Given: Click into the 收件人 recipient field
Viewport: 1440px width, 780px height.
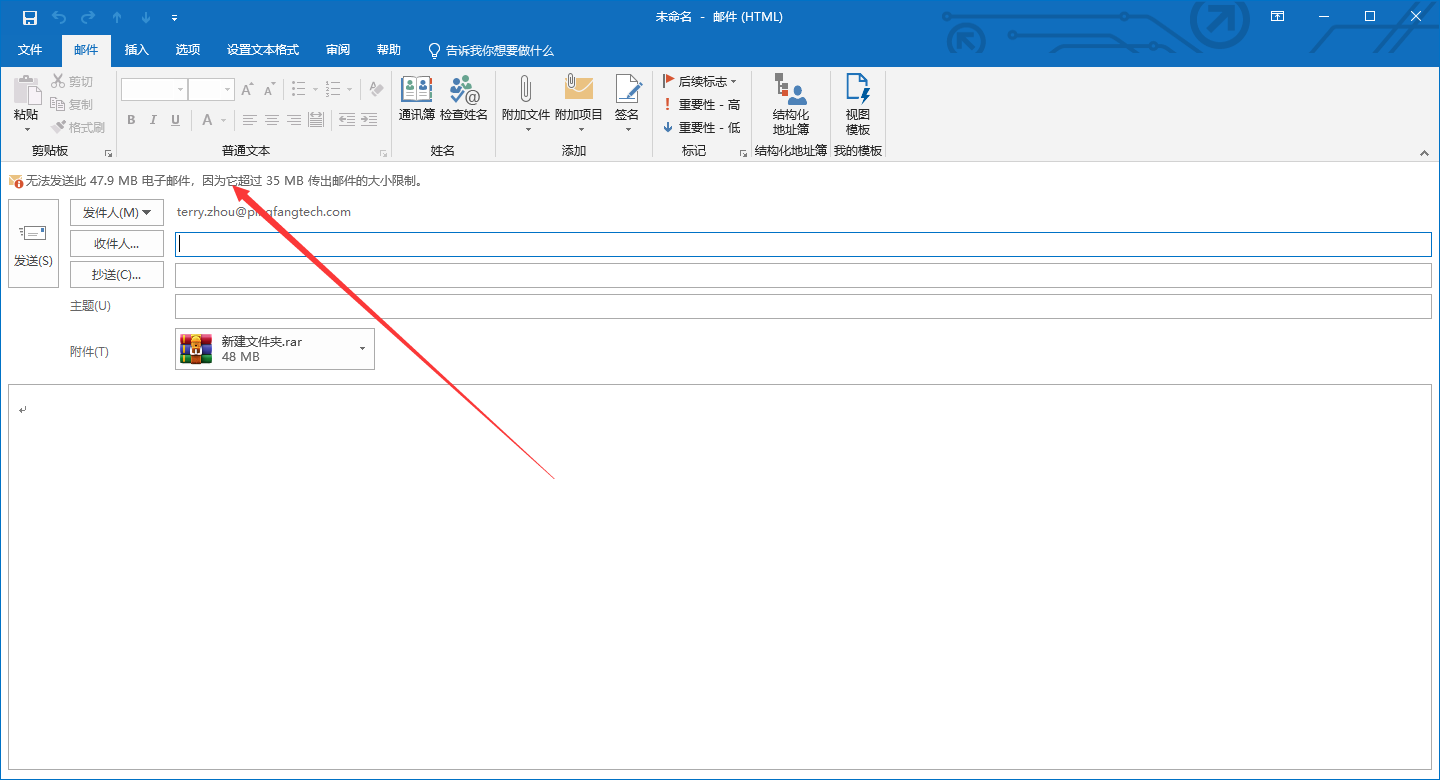Looking at the screenshot, I should tap(803, 244).
